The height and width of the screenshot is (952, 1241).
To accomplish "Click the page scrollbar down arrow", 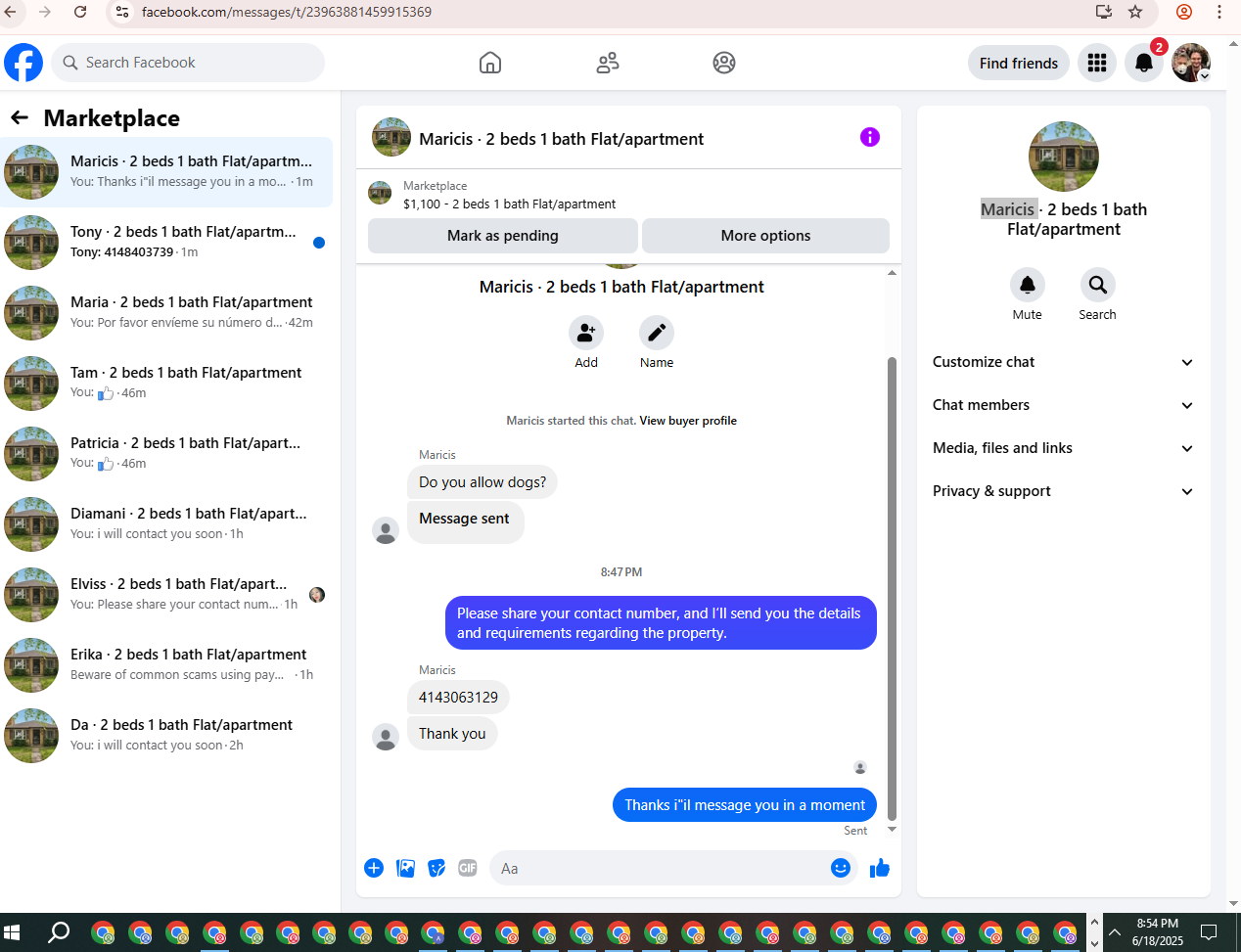I will [x=1233, y=904].
